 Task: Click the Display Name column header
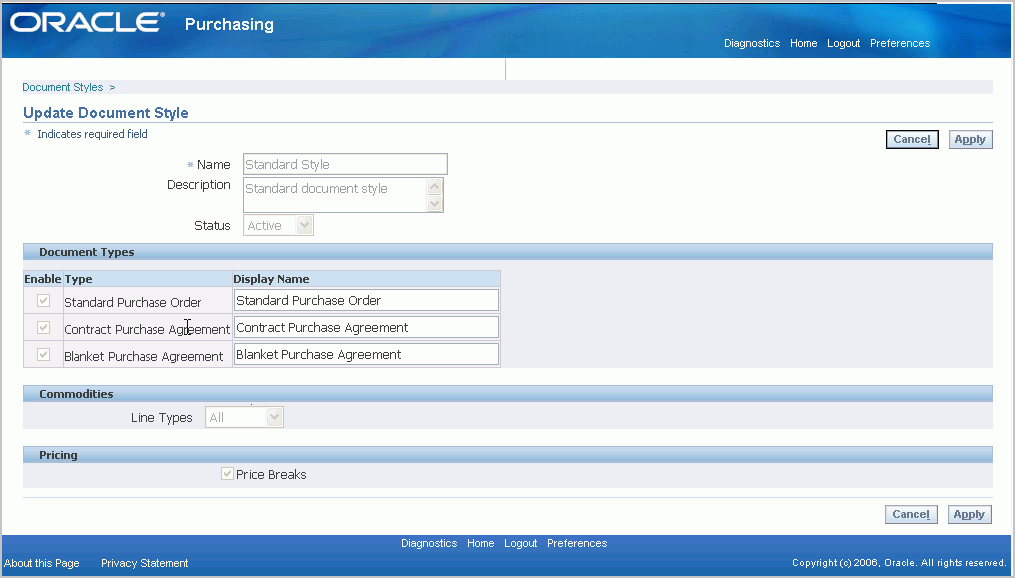(x=271, y=279)
